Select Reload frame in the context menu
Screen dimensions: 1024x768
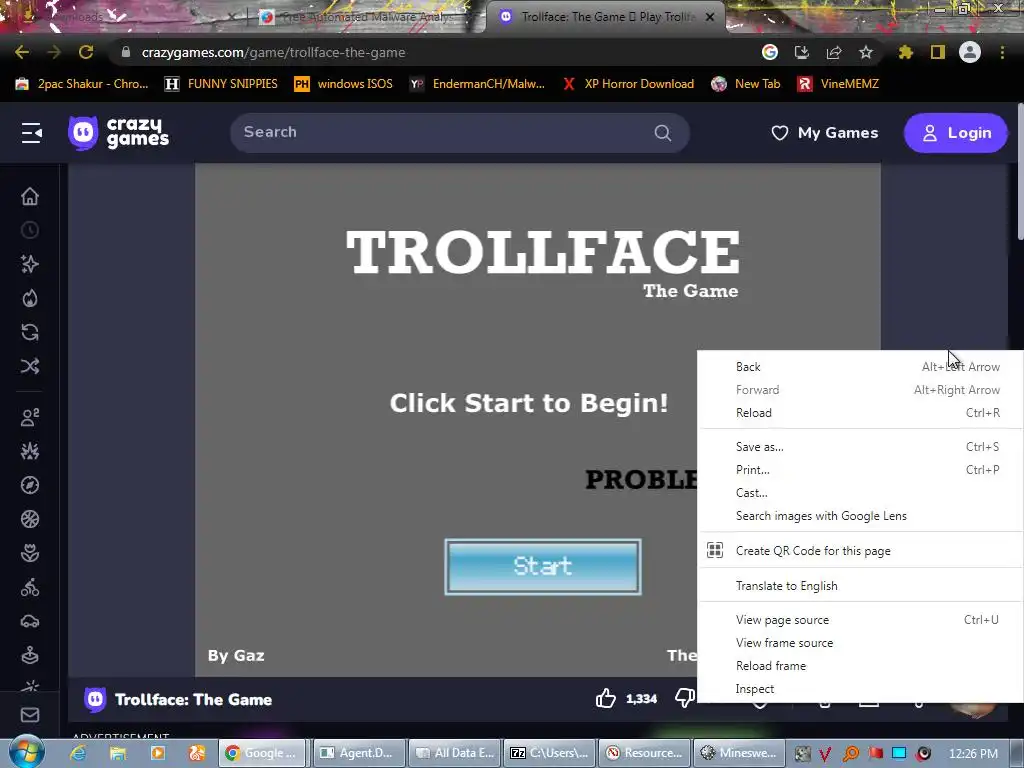(x=860, y=665)
